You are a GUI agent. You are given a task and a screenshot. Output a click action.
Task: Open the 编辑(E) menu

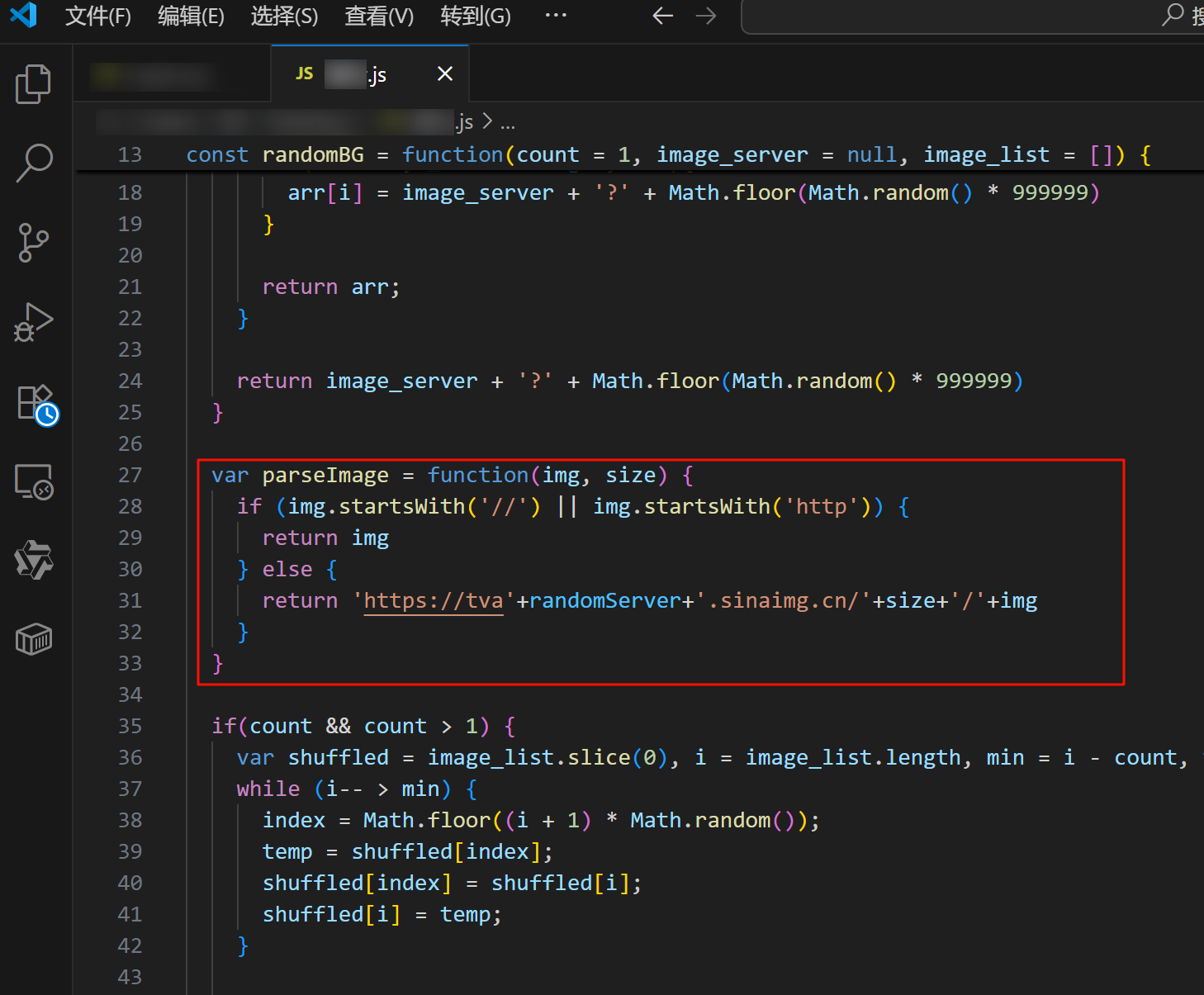191,16
